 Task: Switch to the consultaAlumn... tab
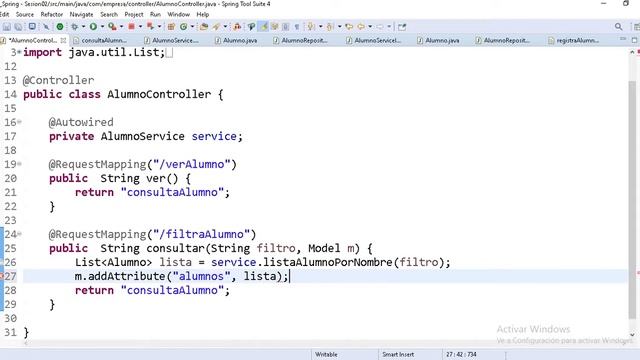100,40
